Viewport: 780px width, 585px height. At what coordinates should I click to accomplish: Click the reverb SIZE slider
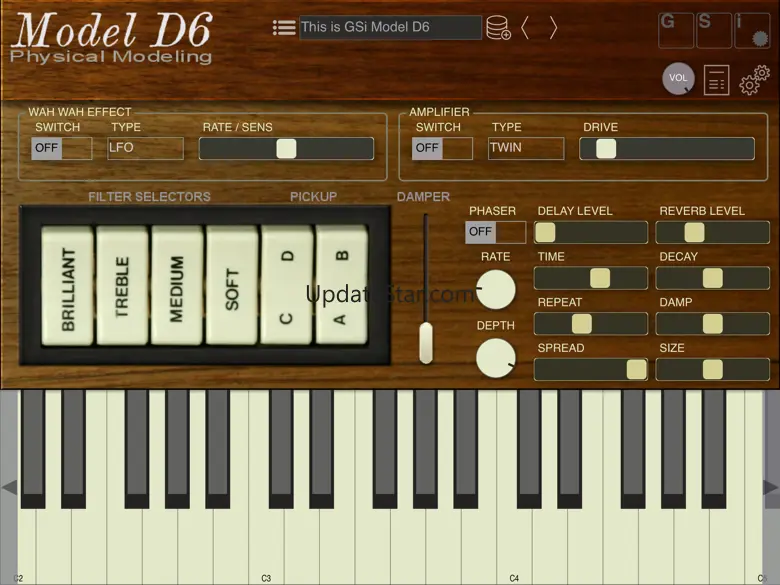tap(713, 370)
